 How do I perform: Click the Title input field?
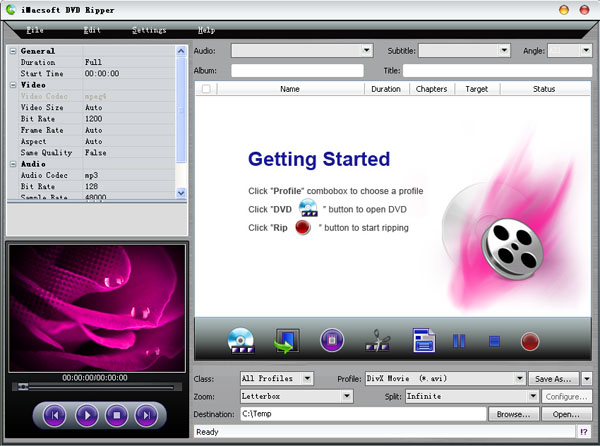pos(497,70)
